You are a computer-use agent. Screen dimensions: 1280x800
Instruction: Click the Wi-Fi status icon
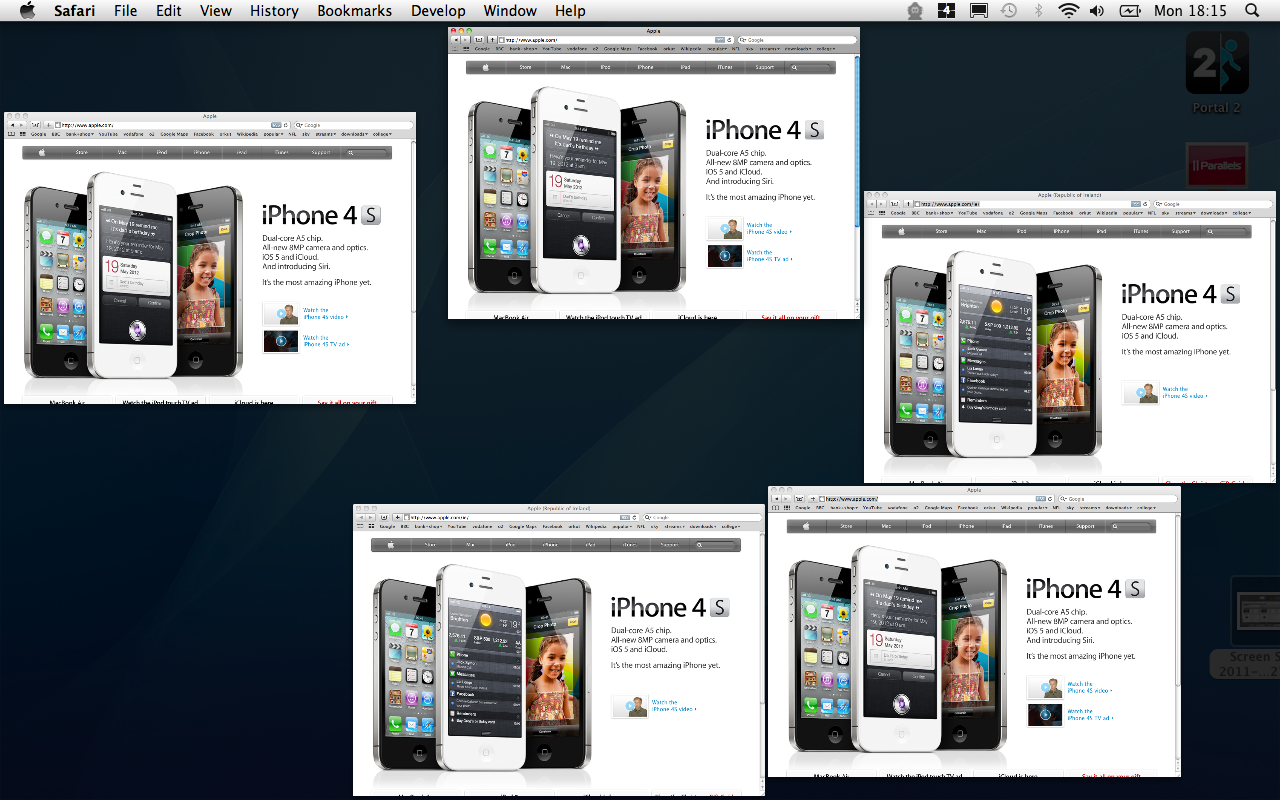click(x=1069, y=10)
